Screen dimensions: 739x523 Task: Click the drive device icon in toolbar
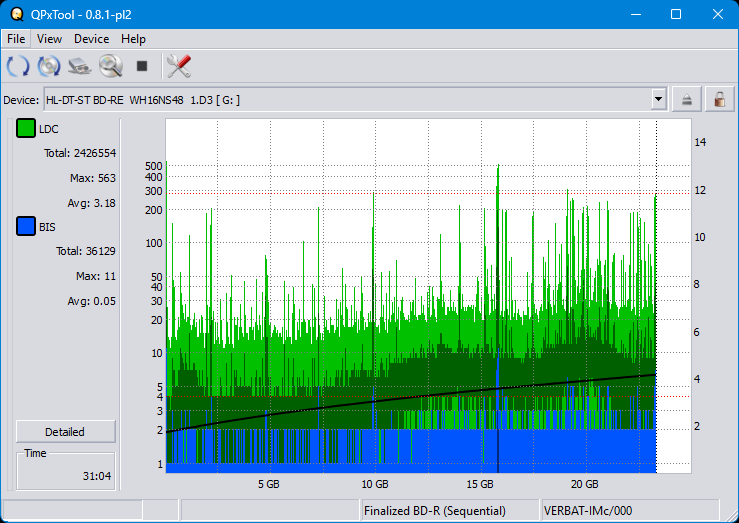(80, 67)
